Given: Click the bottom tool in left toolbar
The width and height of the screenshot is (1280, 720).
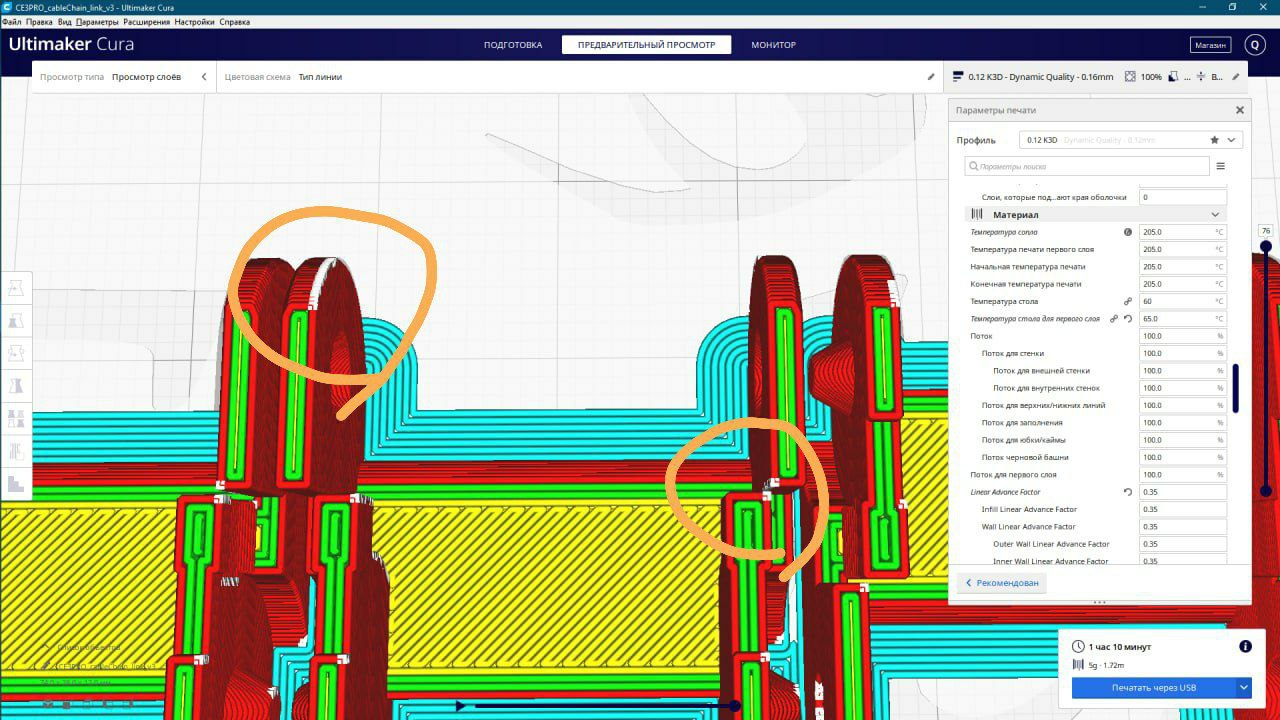Looking at the screenshot, I should click(16, 484).
